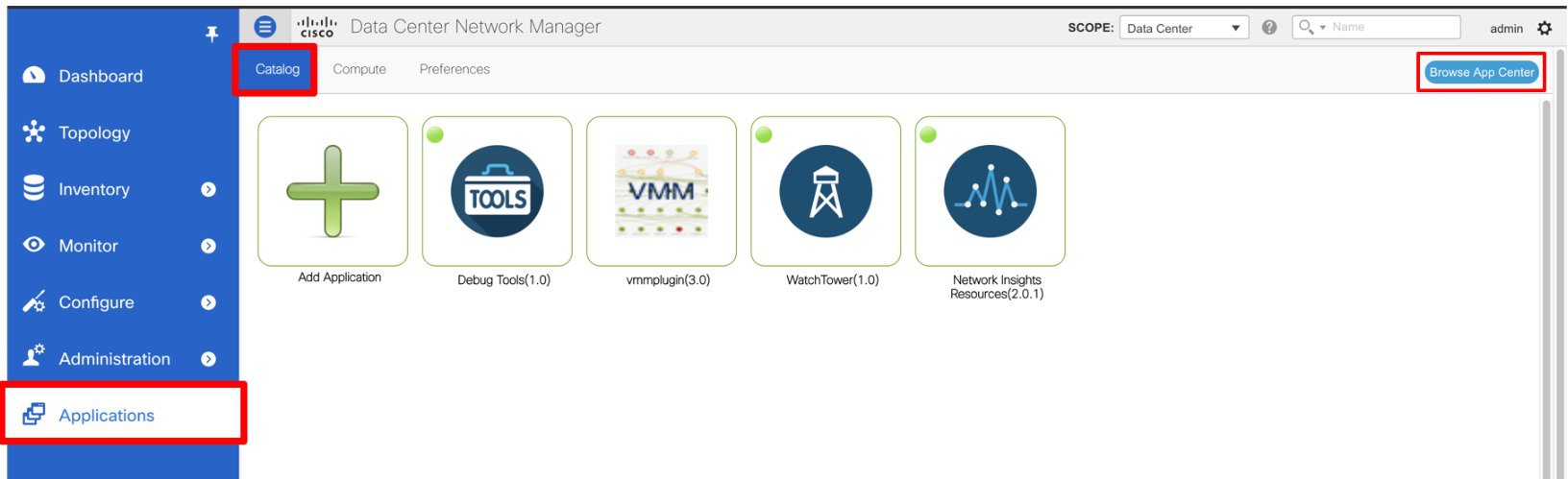Screen dimensions: 1568x479
Task: Switch to the Preferences tab
Action: [454, 69]
